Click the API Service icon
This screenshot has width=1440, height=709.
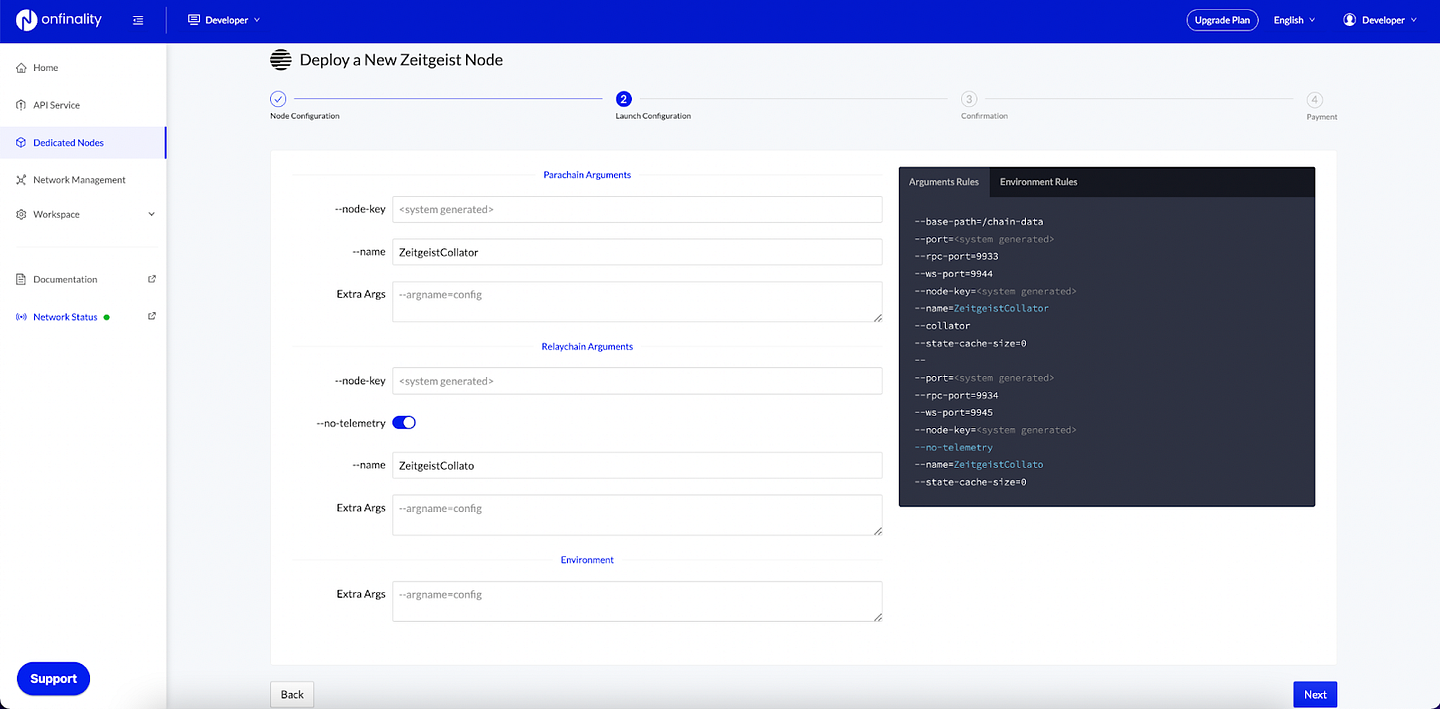pyautogui.click(x=22, y=105)
